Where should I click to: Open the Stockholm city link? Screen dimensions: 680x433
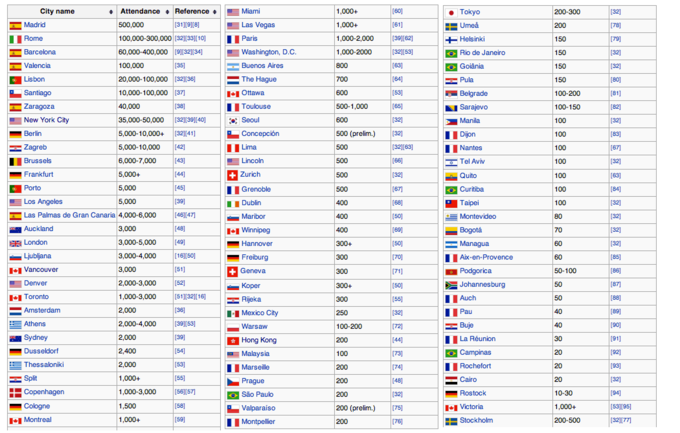coord(476,420)
